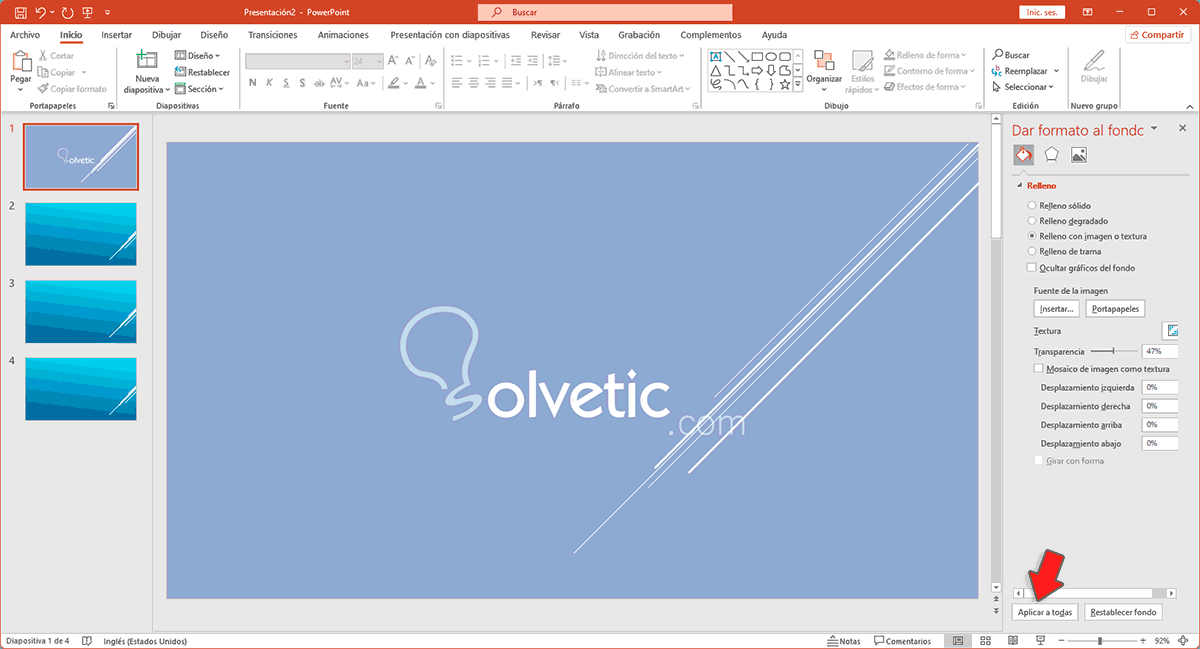Open format pane options dropdown arrow
Viewport: 1200px width, 649px height.
[1154, 128]
